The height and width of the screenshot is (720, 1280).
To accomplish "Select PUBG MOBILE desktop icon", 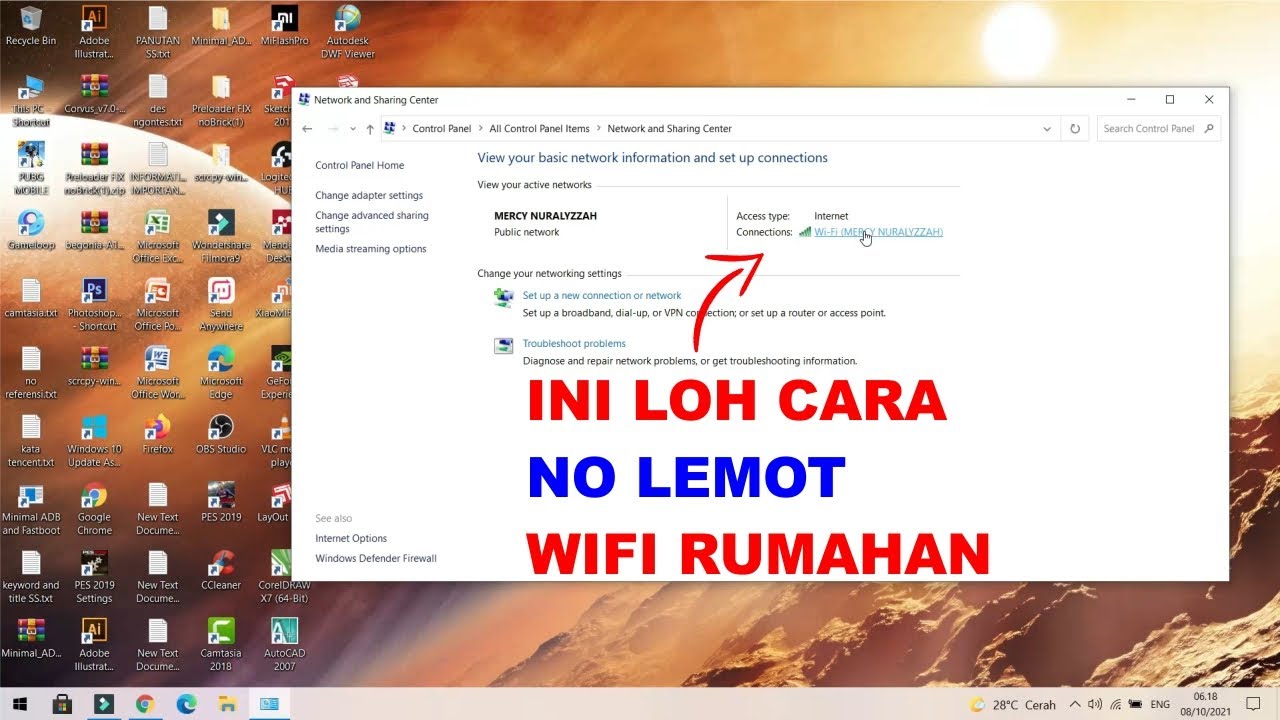I will coord(31,168).
